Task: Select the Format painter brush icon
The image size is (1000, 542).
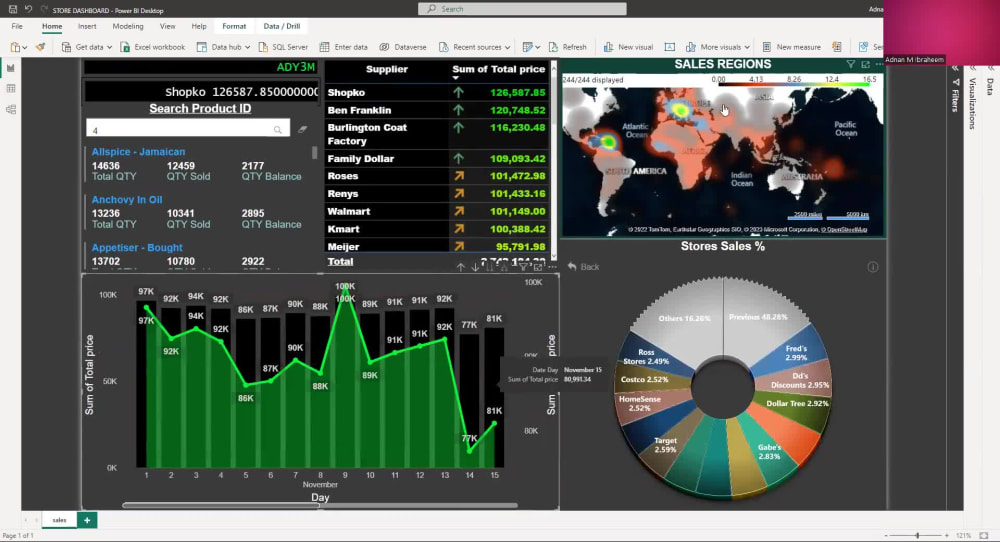Action: click(40, 47)
